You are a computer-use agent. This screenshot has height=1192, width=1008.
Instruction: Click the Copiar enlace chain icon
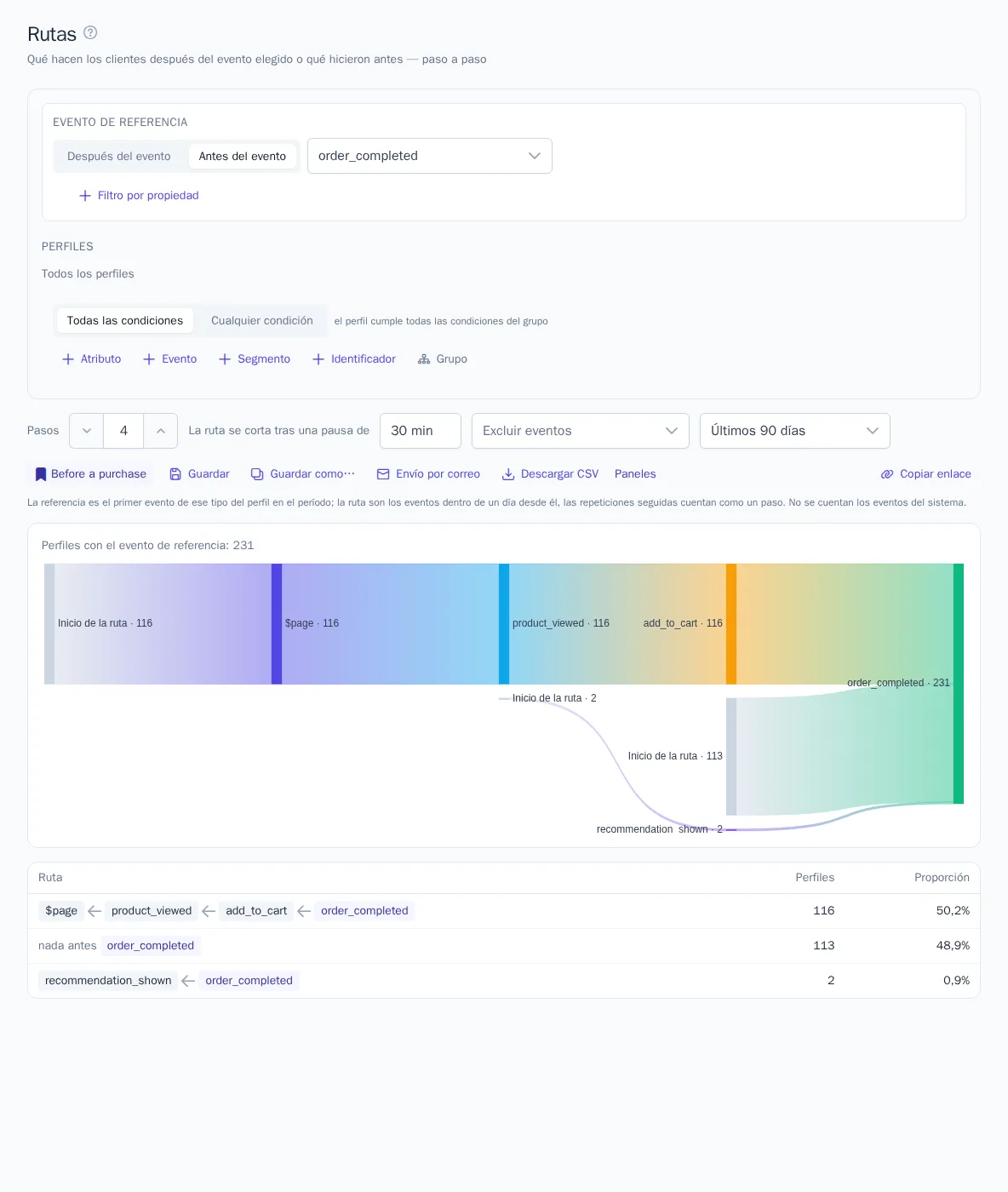[887, 474]
